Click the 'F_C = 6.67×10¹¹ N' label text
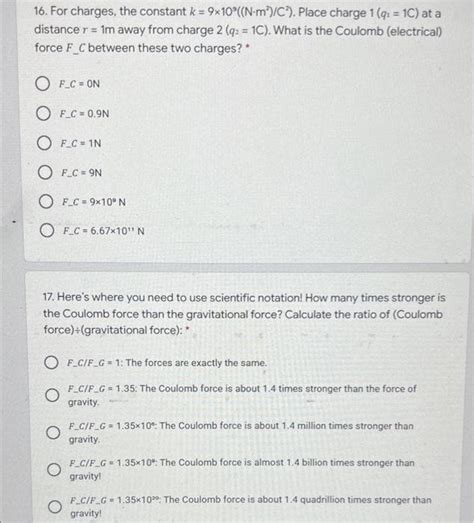The height and width of the screenshot is (523, 474). coord(104,231)
